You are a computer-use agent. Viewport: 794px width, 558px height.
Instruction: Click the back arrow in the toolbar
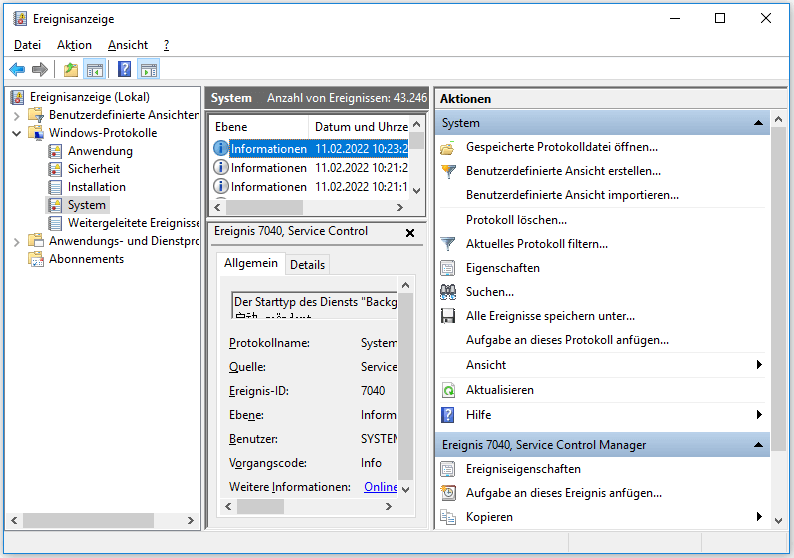pos(17,69)
